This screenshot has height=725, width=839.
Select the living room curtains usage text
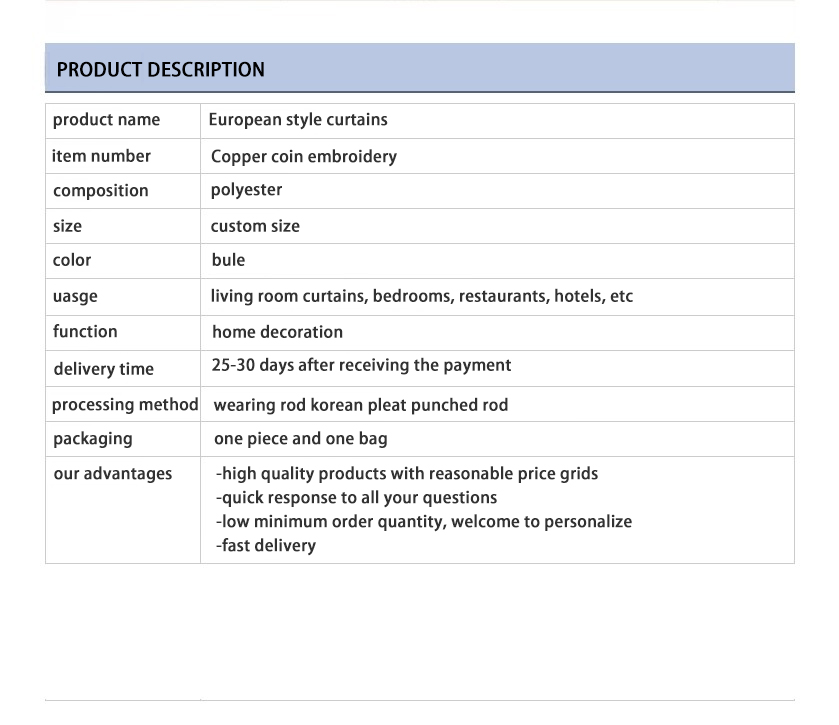(421, 296)
